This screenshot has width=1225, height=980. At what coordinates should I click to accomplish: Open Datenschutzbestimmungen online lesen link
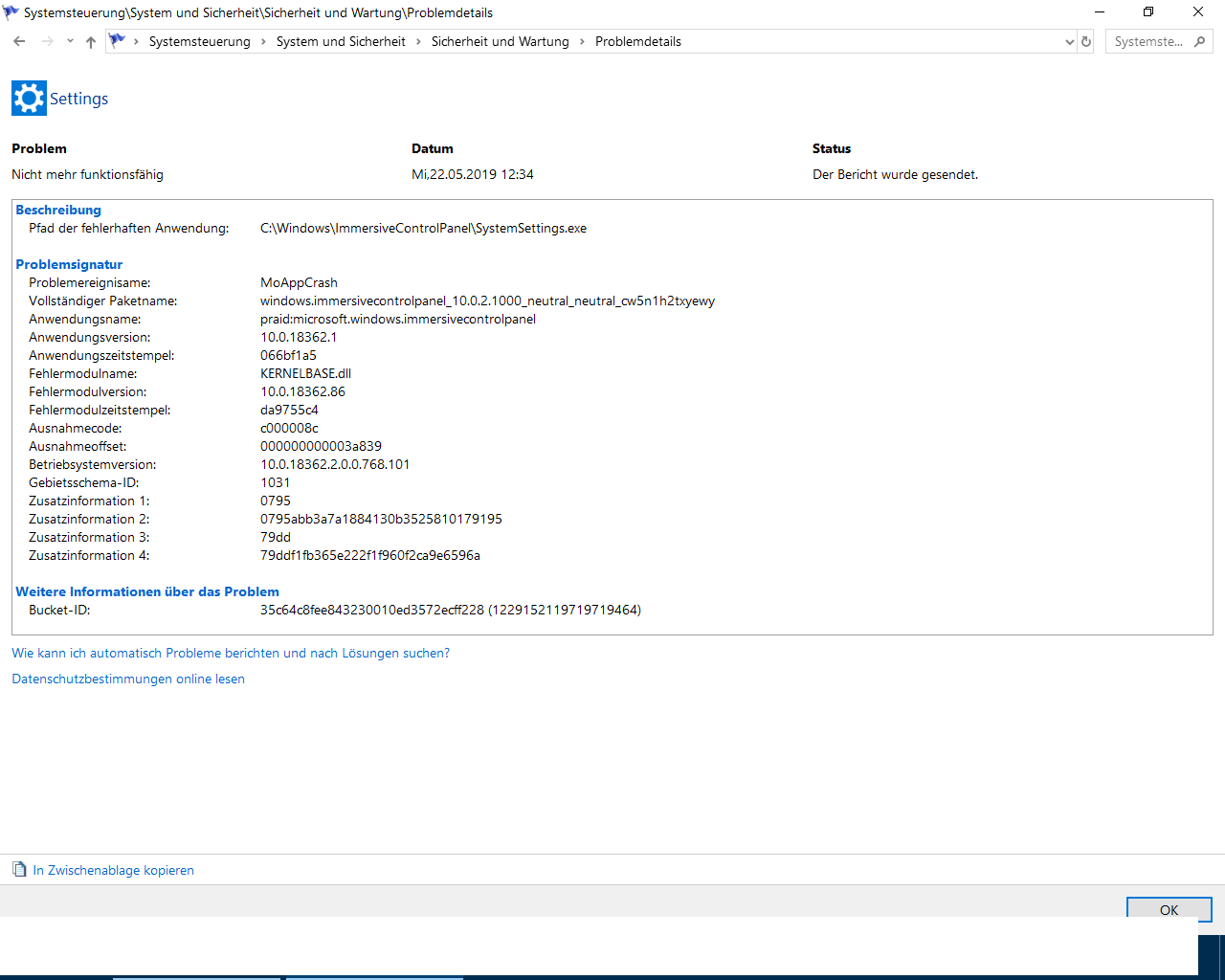point(128,679)
